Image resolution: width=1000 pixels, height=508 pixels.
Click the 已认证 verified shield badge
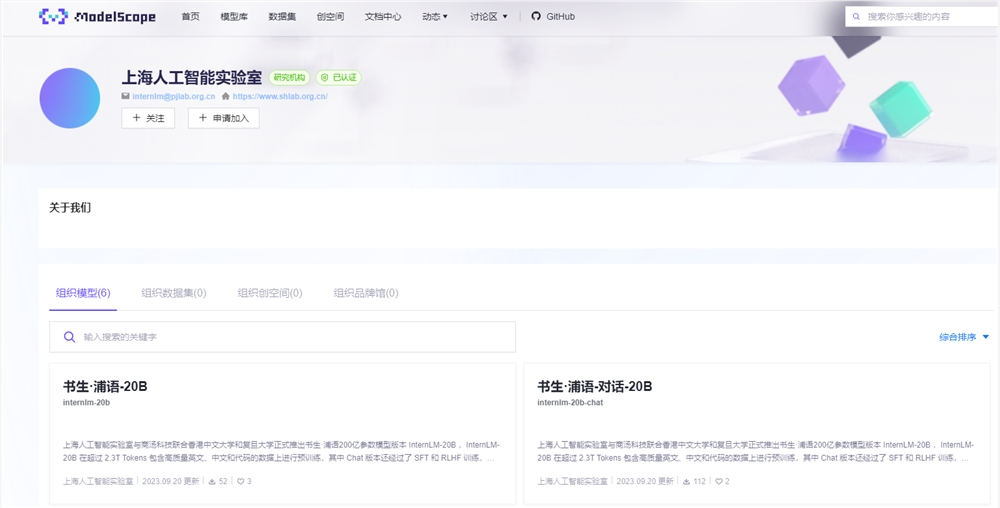coord(339,78)
